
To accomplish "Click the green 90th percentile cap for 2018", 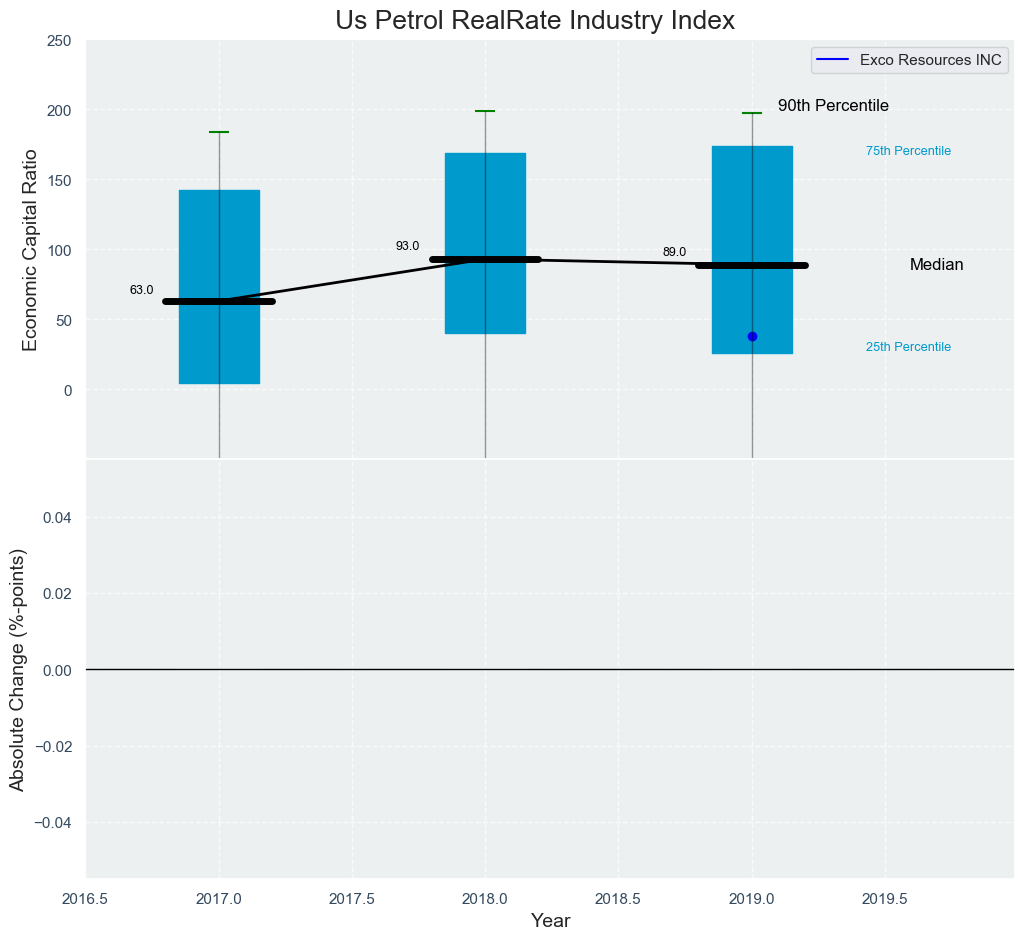I will (486, 111).
